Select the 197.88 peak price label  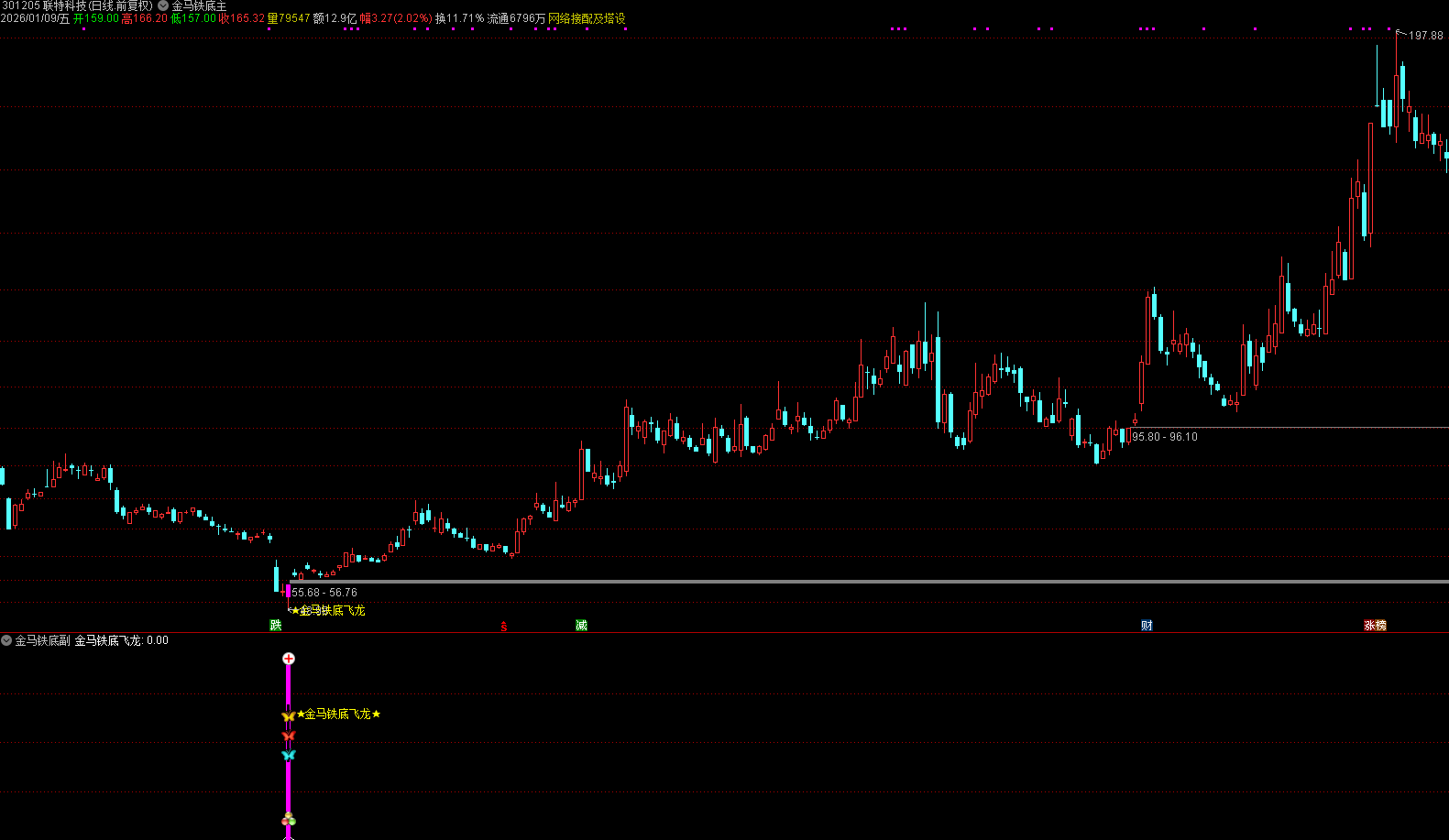[1425, 36]
